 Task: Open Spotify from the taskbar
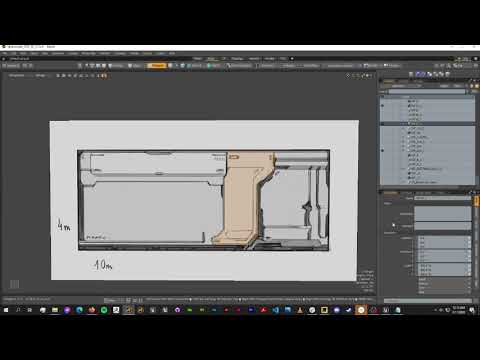point(104,310)
